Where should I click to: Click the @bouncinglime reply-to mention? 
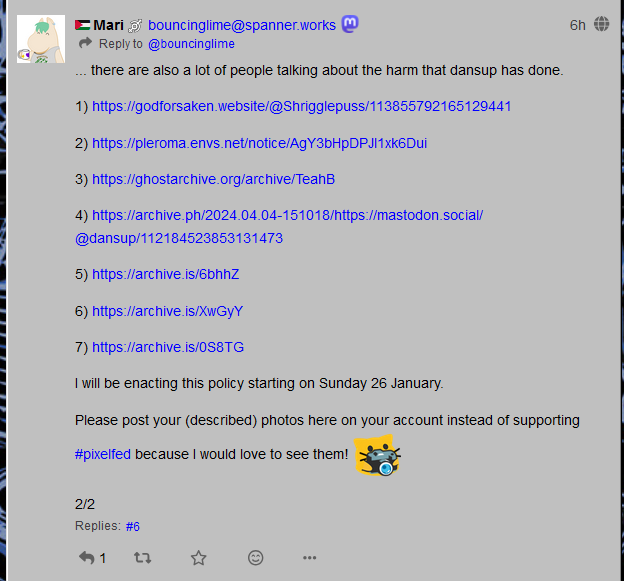click(191, 44)
